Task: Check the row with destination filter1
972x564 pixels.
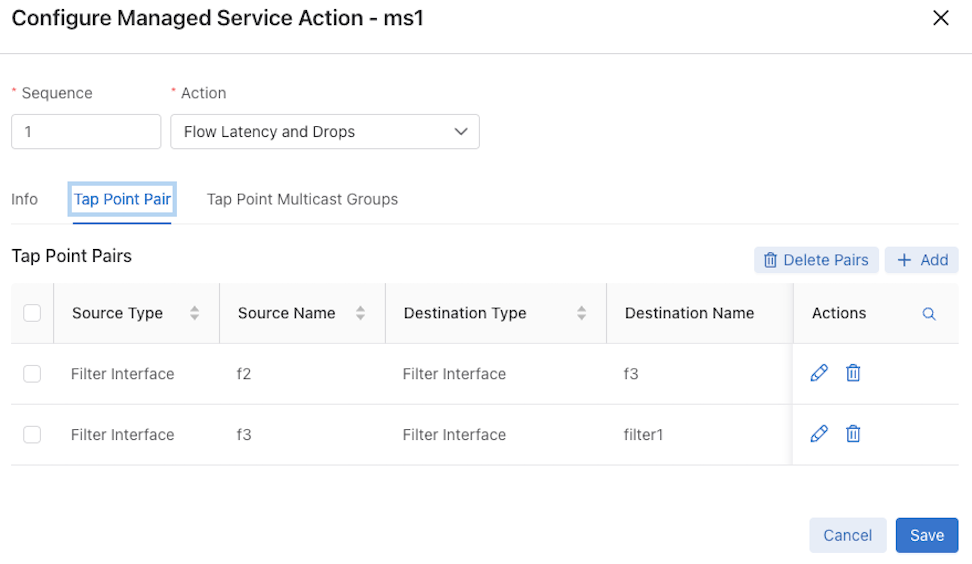Action: point(32,434)
